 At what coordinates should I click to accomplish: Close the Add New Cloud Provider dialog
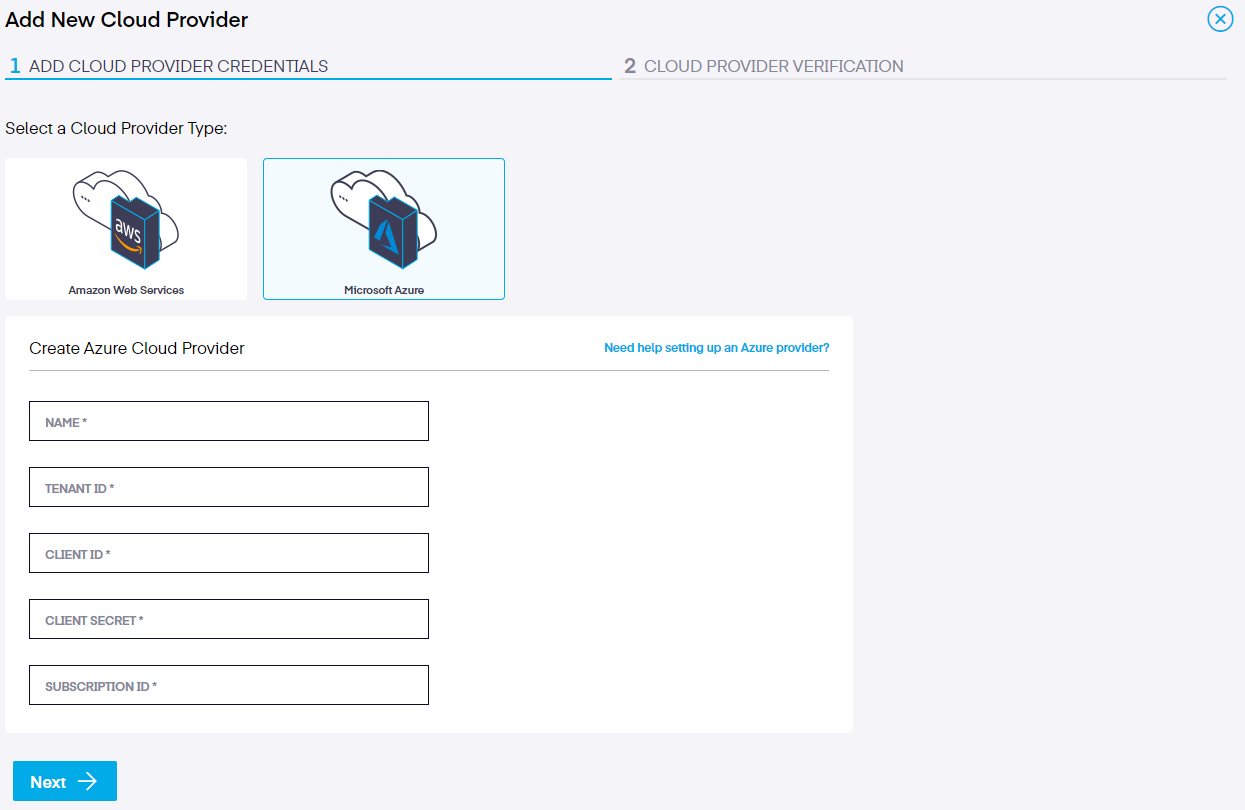tap(1219, 18)
